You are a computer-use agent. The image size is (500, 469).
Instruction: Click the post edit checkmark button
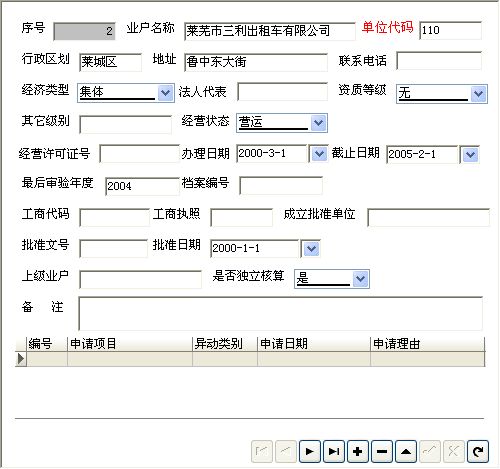click(x=430, y=451)
